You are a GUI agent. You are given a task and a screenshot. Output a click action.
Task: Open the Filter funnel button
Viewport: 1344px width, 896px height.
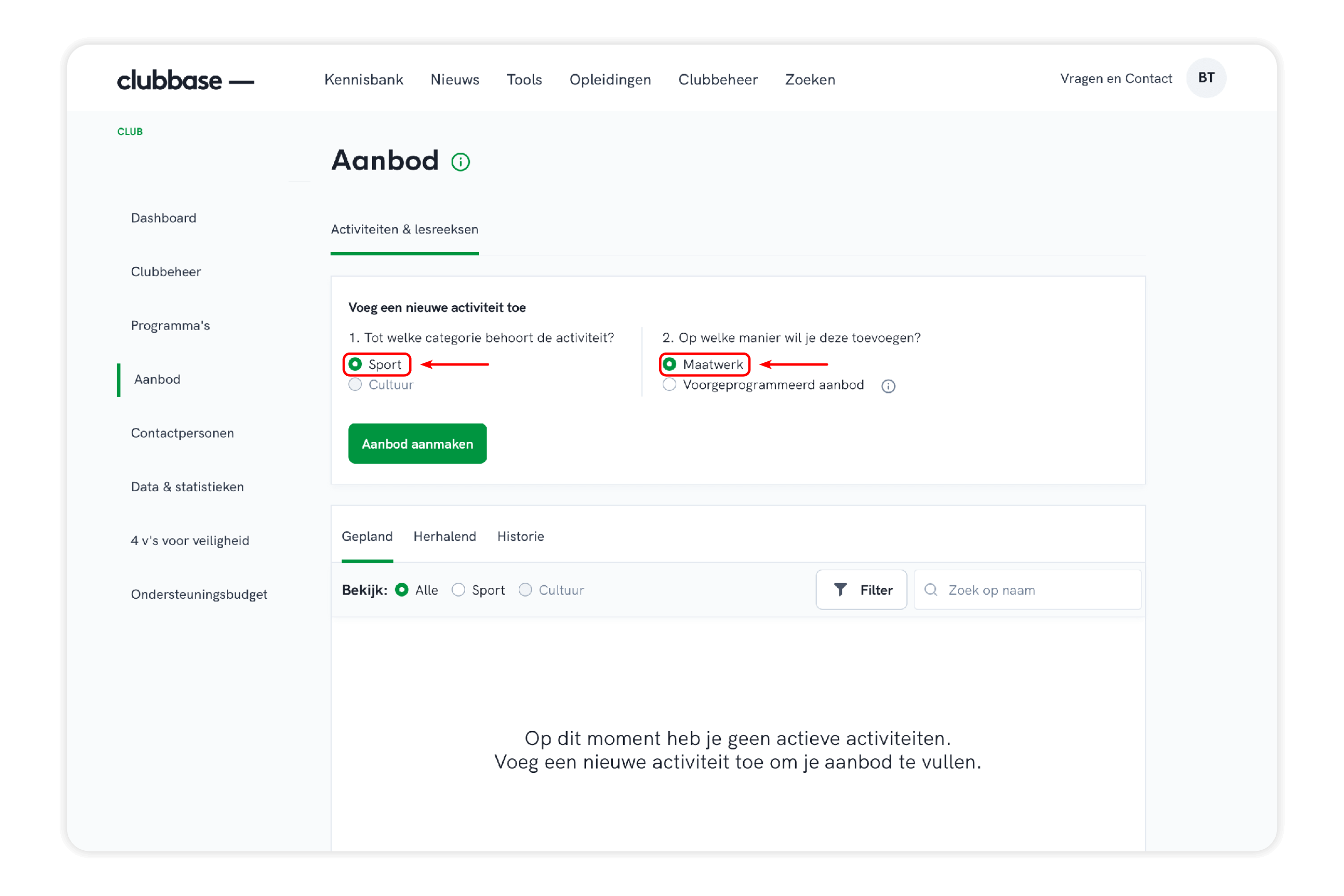(861, 590)
